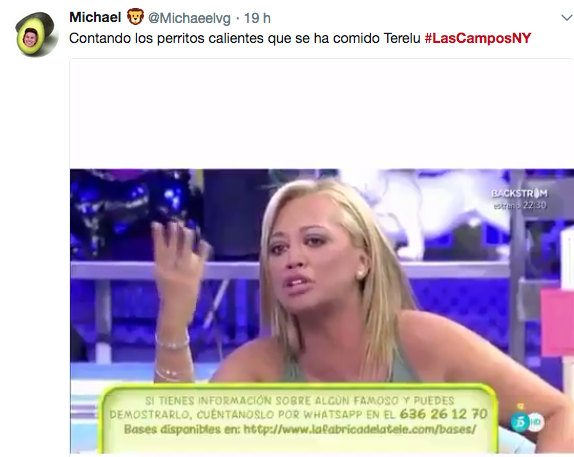Open the Michael display name profile link
Screen dimensions: 574x457
coord(95,17)
